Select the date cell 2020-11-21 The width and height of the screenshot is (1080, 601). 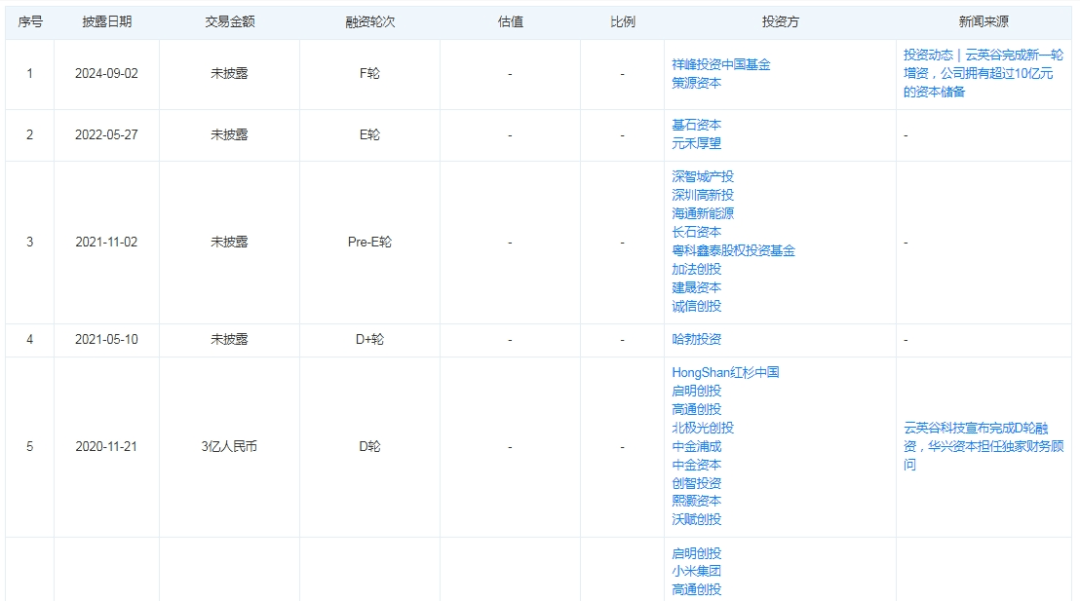tap(107, 447)
